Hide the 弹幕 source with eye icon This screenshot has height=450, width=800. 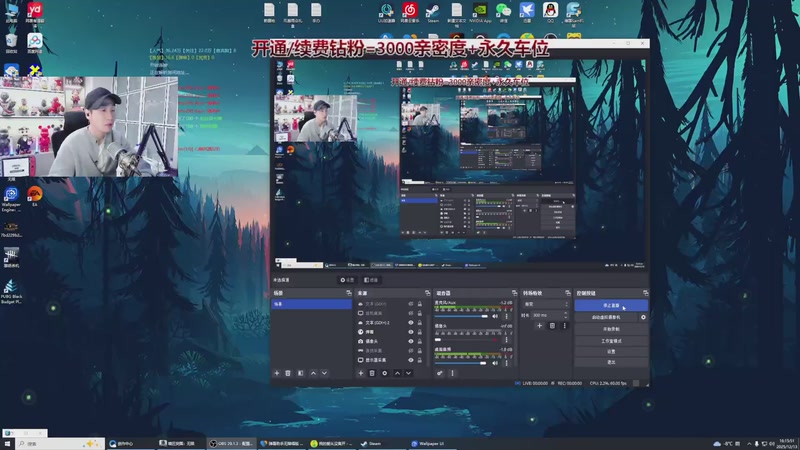click(411, 332)
